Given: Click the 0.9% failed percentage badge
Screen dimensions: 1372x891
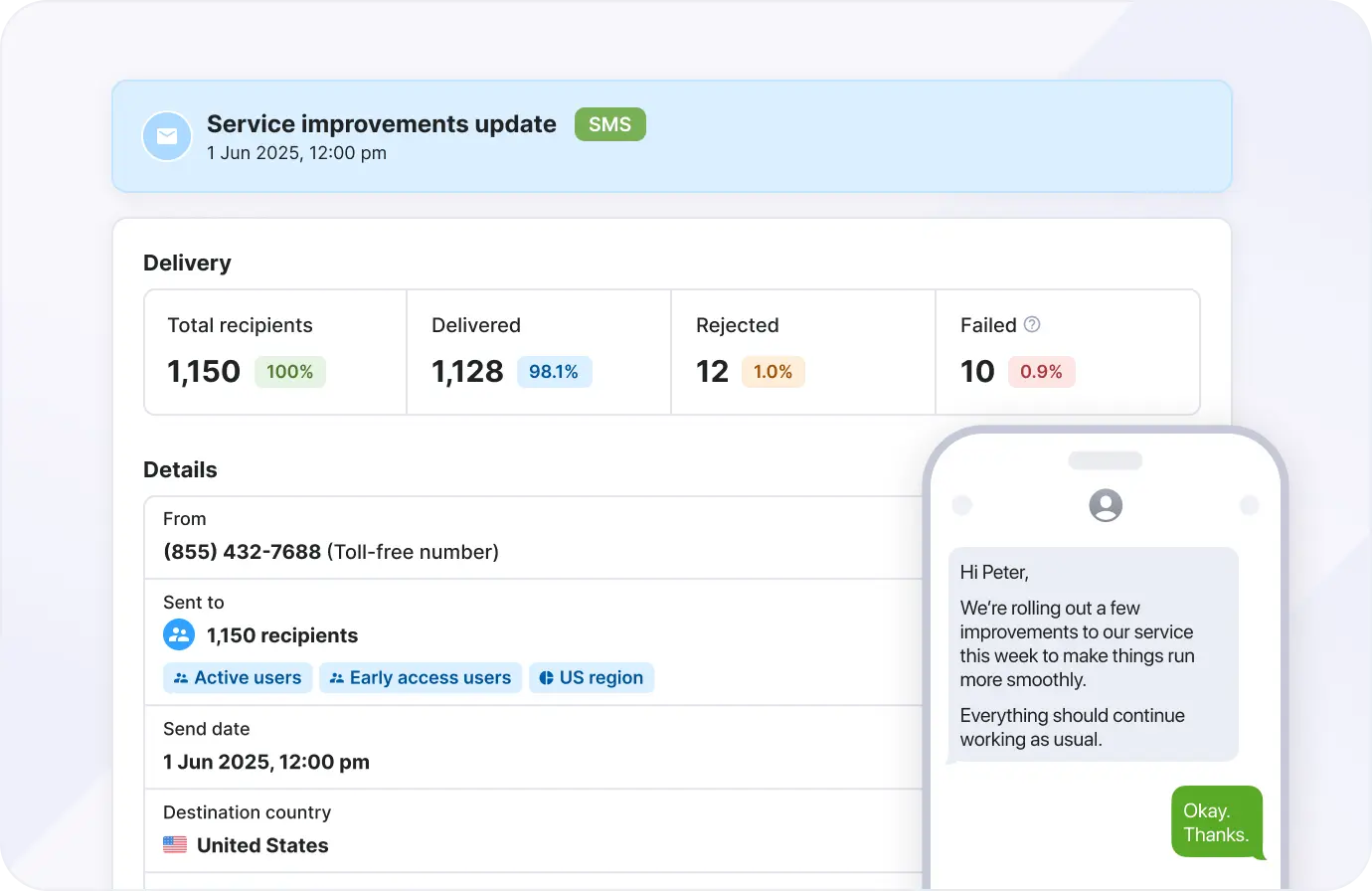Looking at the screenshot, I should 1041,372.
